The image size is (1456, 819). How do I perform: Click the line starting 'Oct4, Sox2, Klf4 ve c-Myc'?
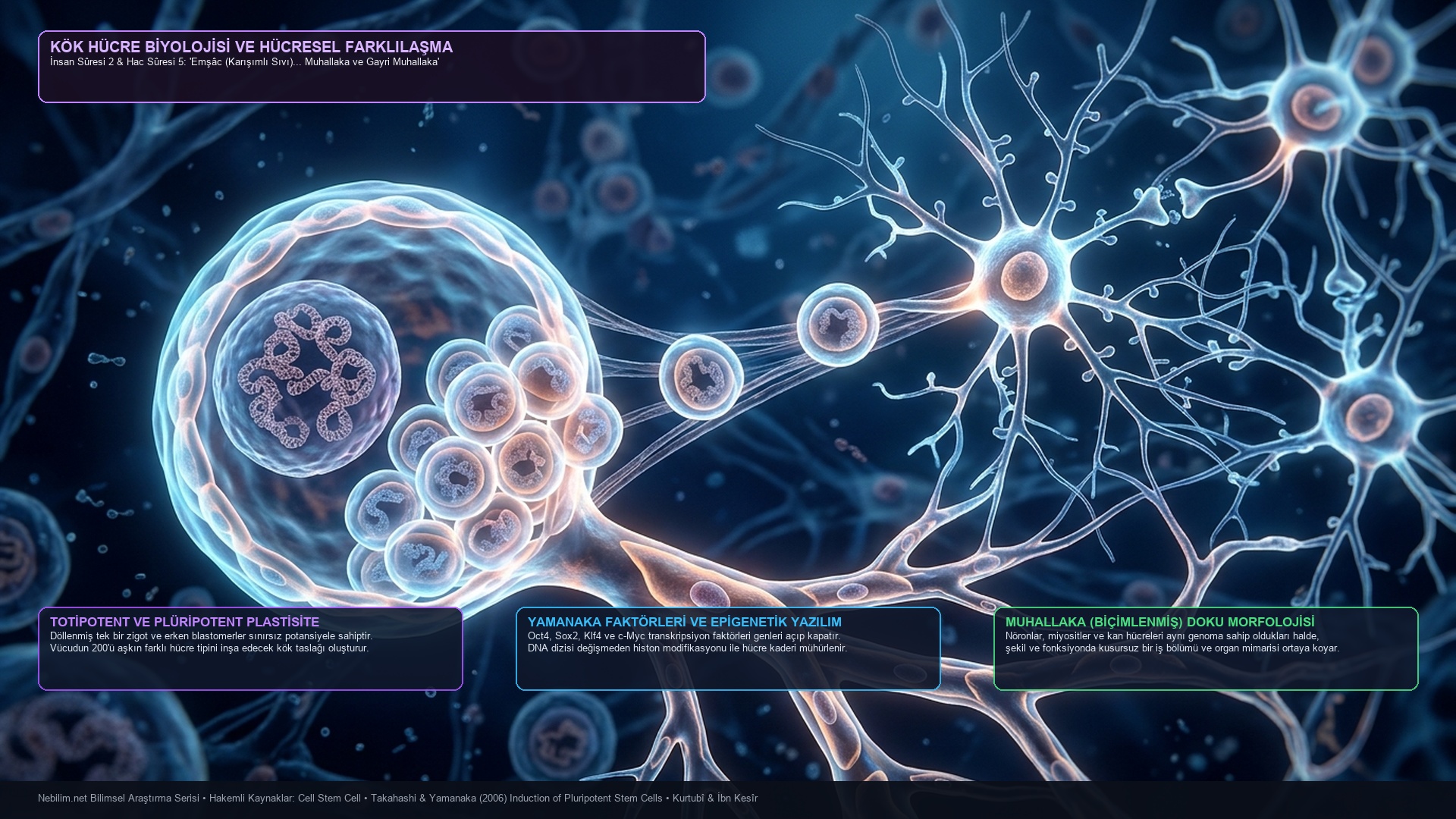coord(684,636)
